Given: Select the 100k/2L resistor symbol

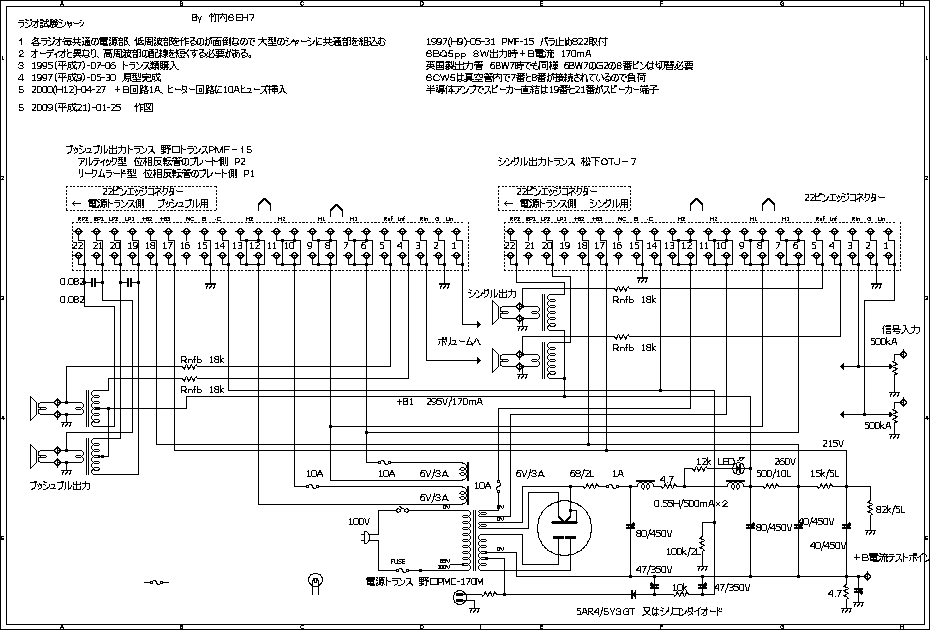Looking at the screenshot, I should (x=702, y=545).
